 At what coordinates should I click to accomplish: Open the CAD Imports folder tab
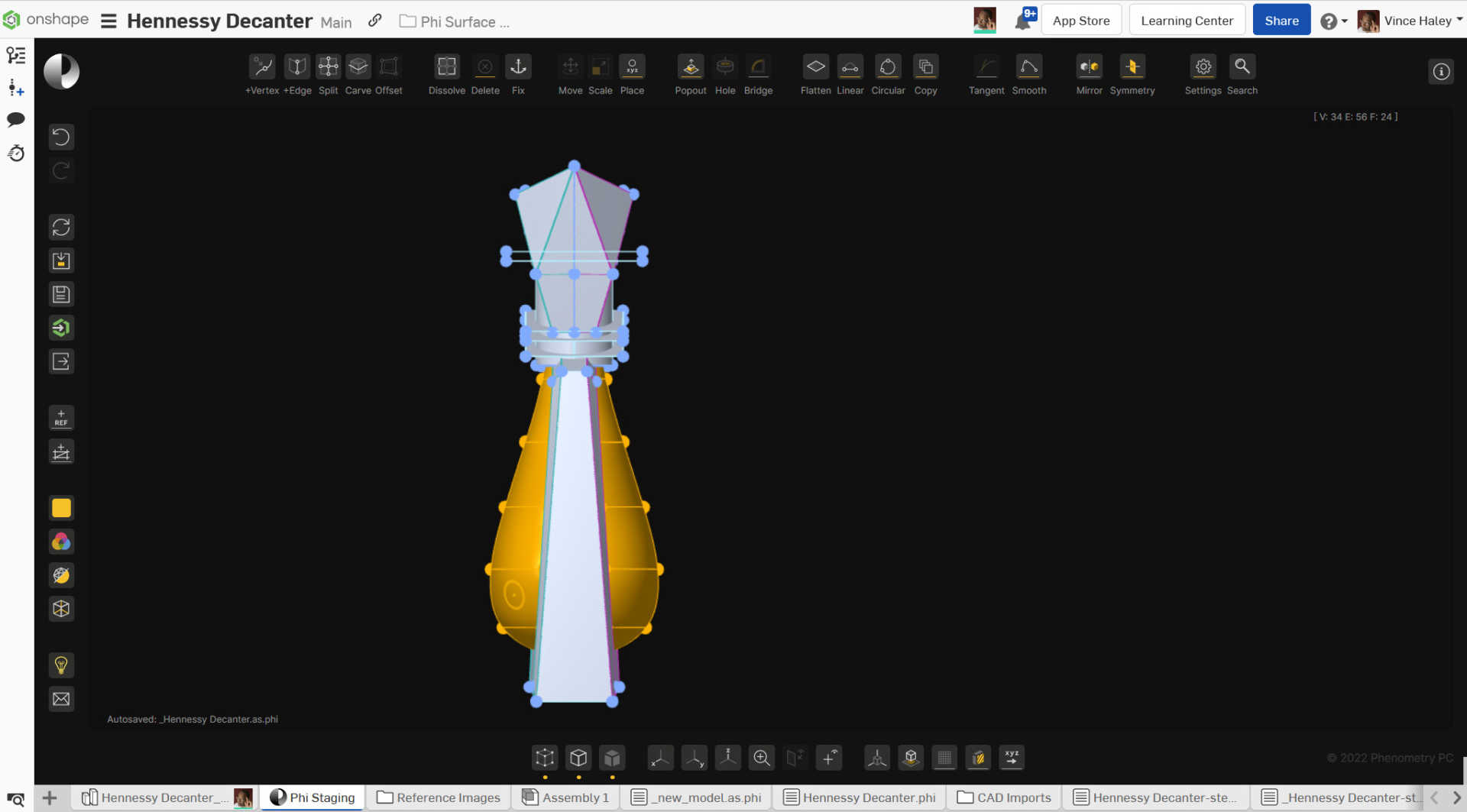(x=1004, y=797)
